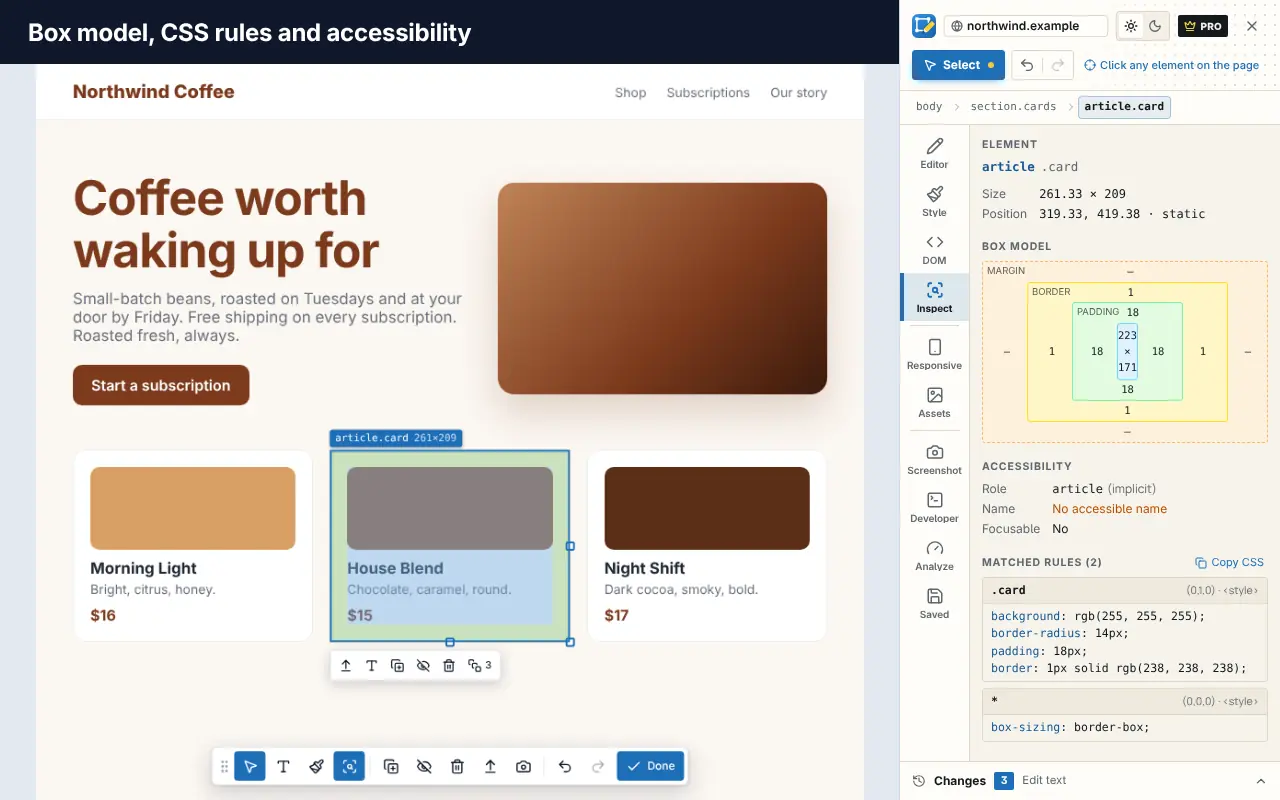Hide the element using the card toolbar's eye icon
1280x800 pixels.
[423, 665]
